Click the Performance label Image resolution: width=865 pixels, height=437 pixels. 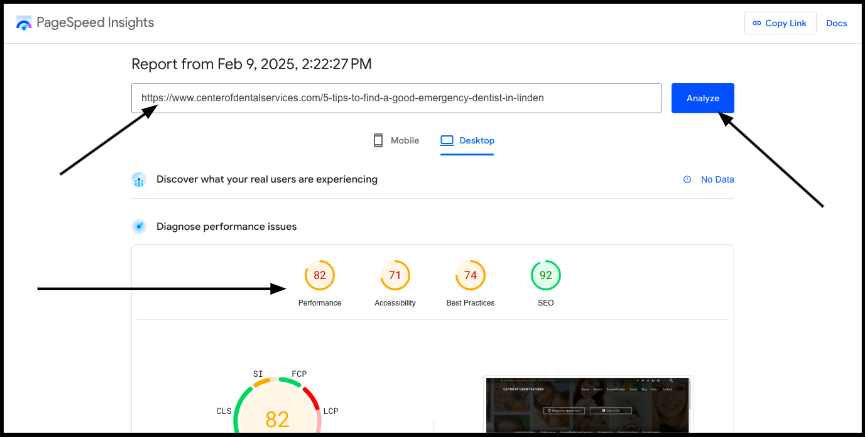pos(320,303)
